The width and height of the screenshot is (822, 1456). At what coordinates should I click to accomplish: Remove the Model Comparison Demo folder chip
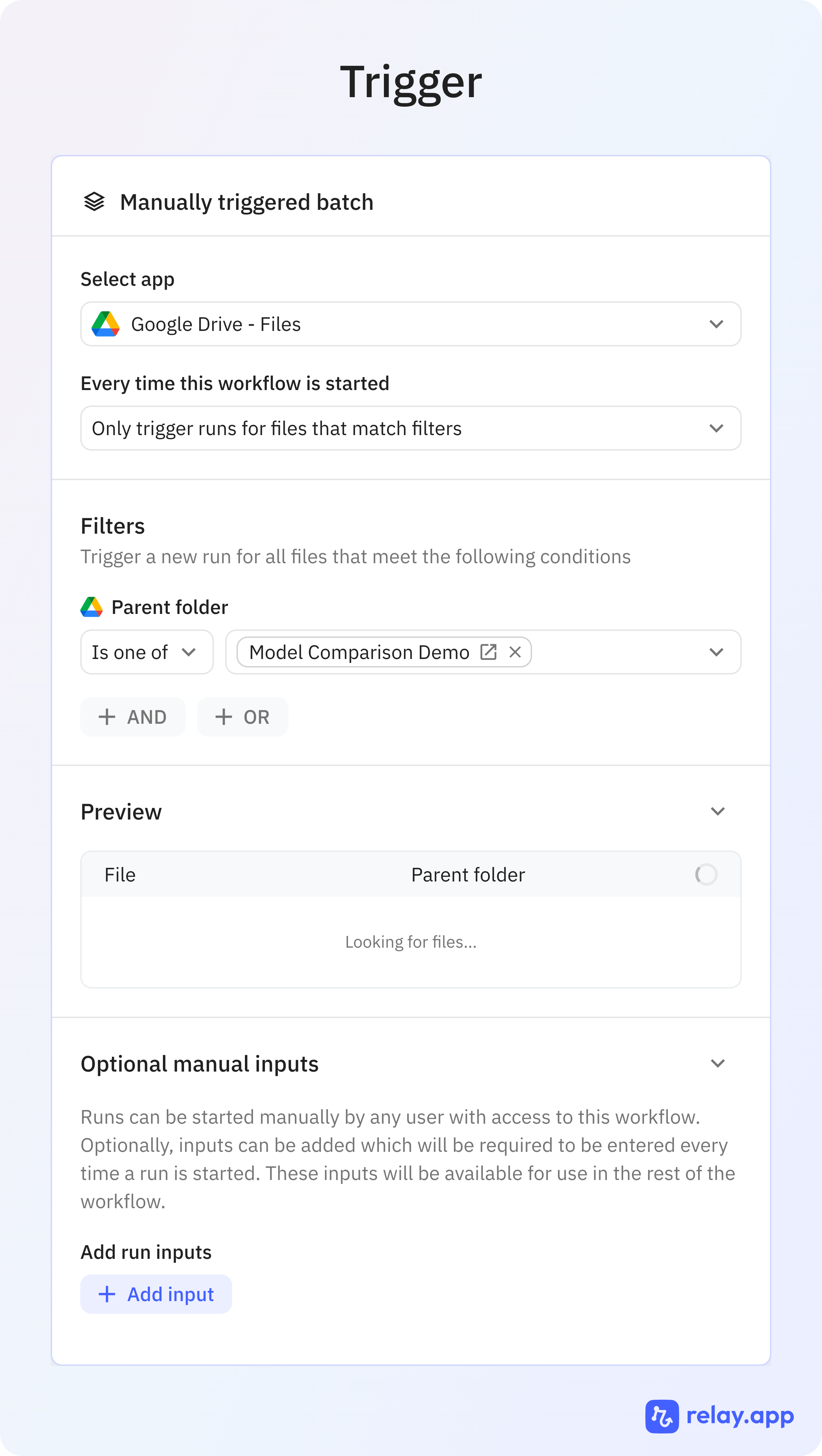(515, 652)
